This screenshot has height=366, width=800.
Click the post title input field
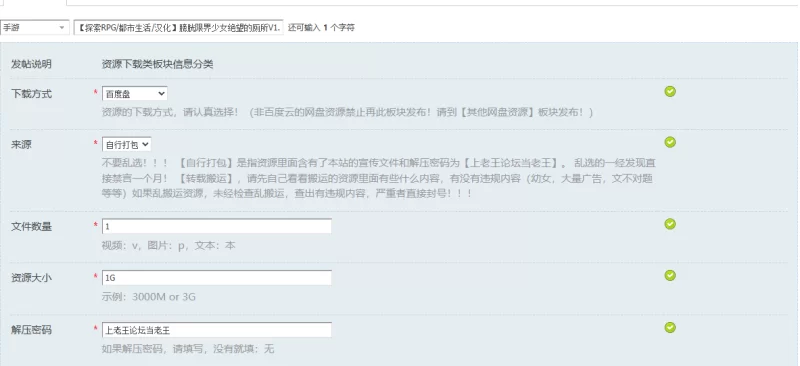tap(178, 28)
